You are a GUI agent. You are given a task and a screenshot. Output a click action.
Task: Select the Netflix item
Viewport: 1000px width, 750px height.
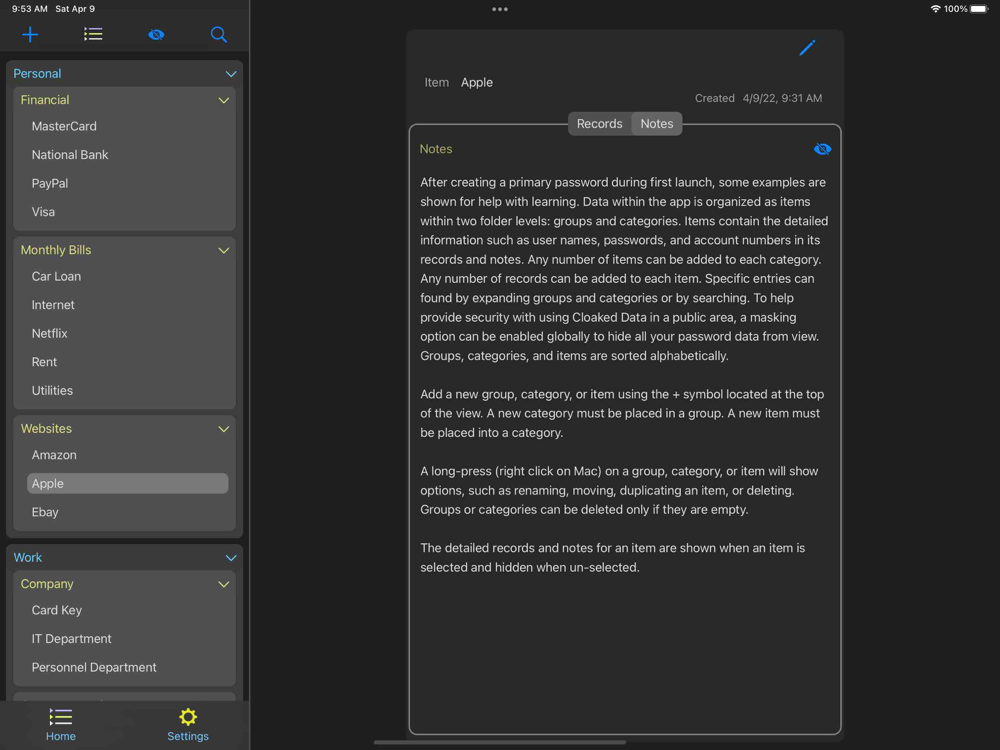click(128, 334)
